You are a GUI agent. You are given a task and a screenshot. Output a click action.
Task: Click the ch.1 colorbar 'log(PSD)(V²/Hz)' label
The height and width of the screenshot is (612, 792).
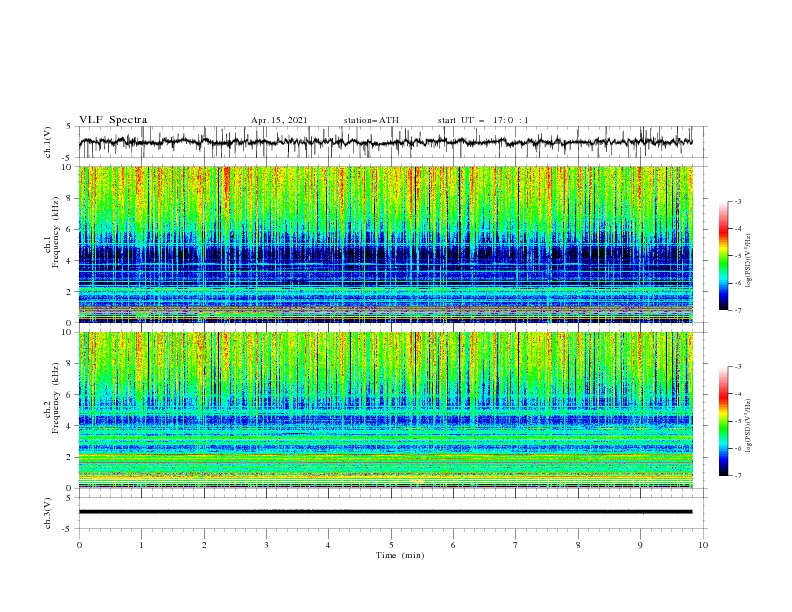[x=749, y=261]
